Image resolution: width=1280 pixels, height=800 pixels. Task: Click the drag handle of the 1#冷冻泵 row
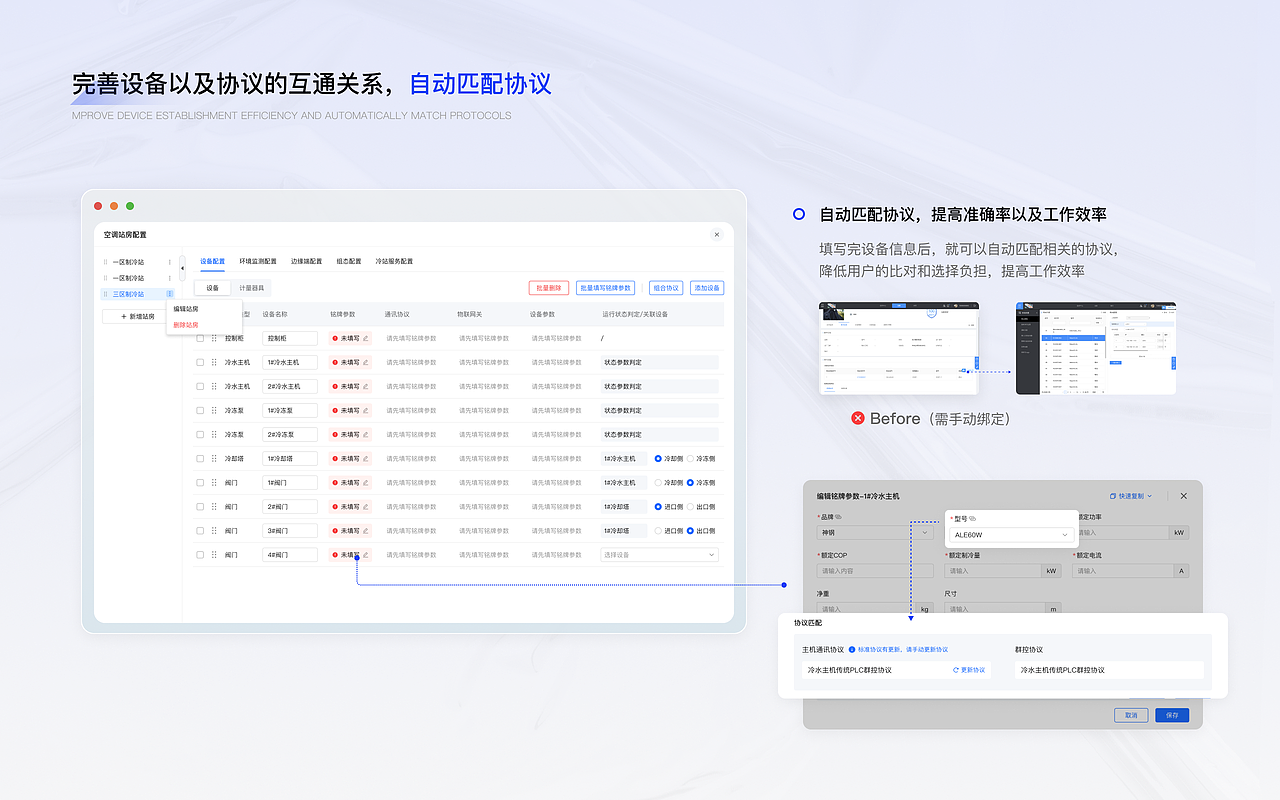tap(214, 411)
